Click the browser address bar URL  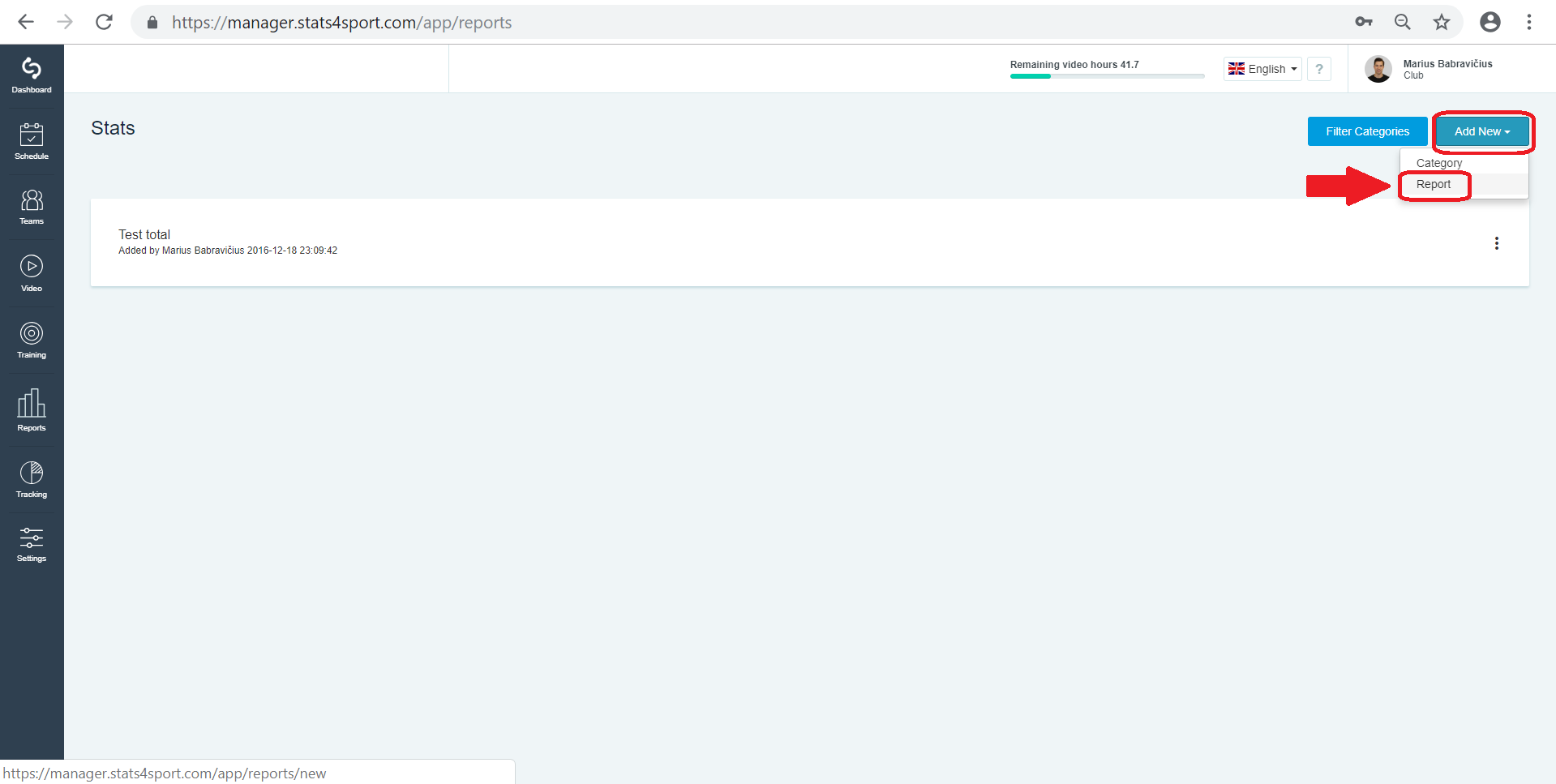click(341, 23)
